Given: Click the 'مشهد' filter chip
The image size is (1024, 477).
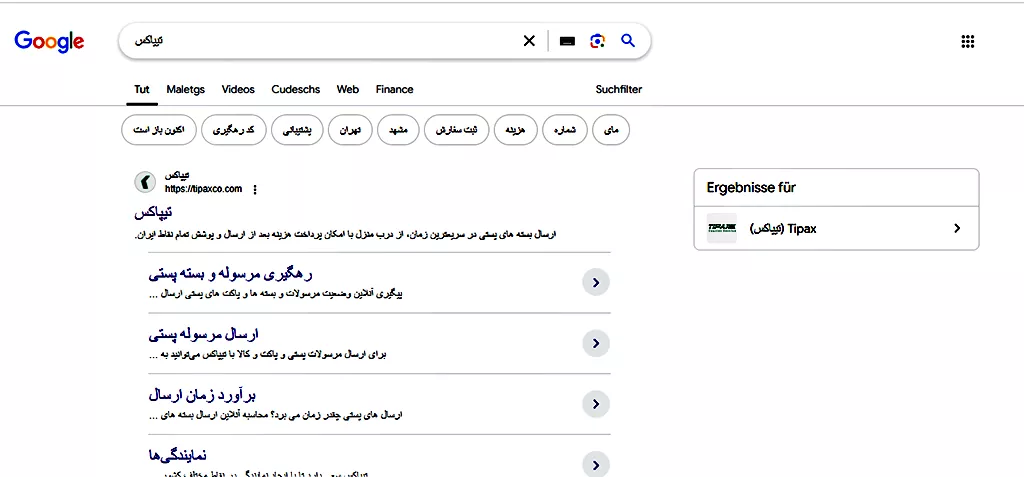Looking at the screenshot, I should pos(398,130).
